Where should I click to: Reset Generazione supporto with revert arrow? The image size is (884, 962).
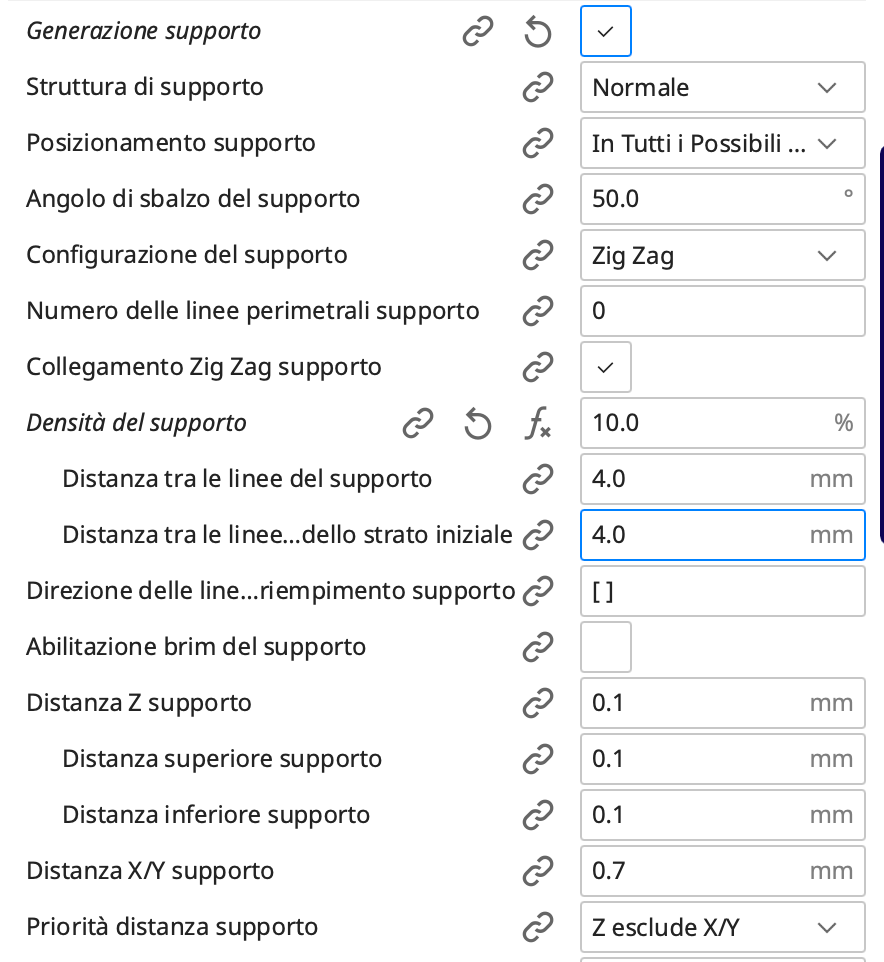tap(538, 32)
